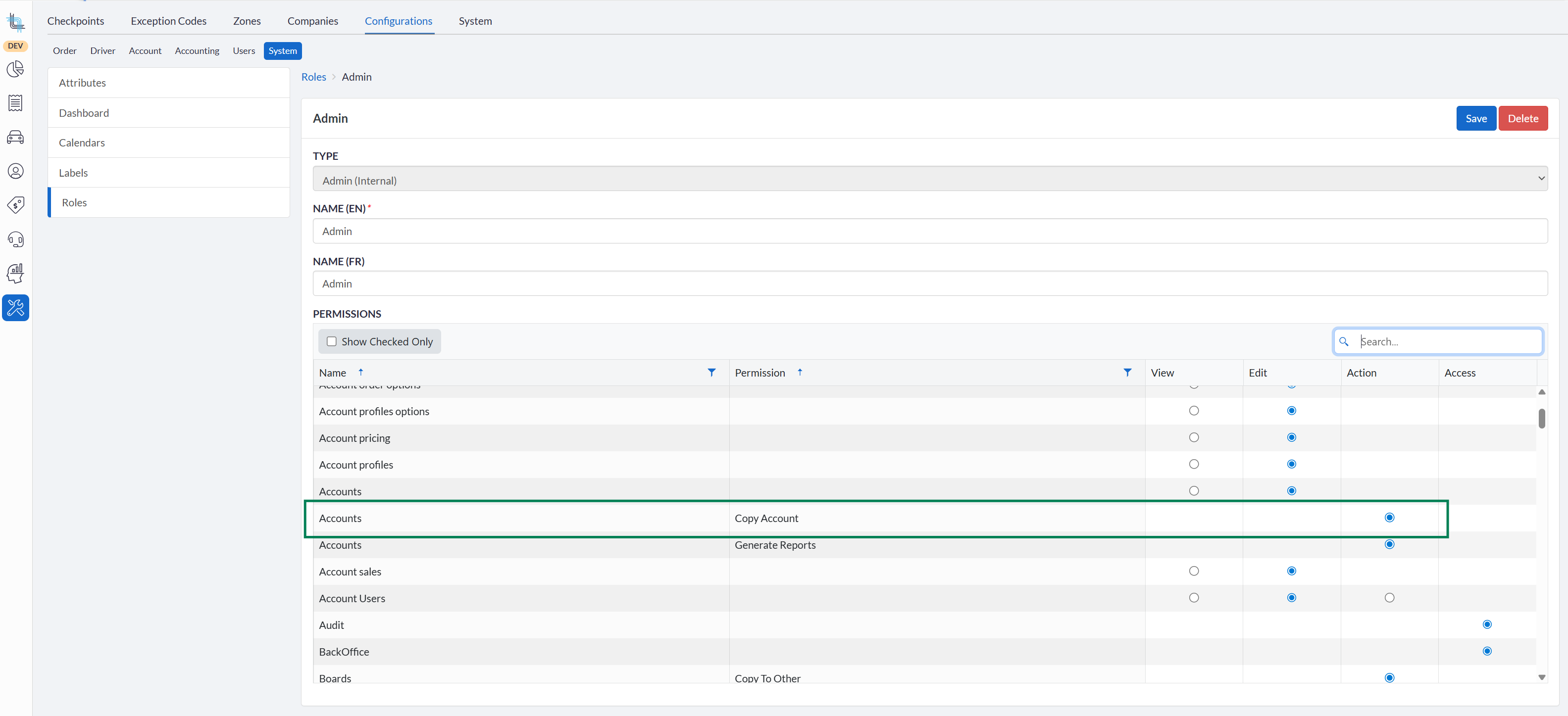Image resolution: width=1568 pixels, height=716 pixels.
Task: Click the price tag sidebar icon
Action: coord(15,205)
